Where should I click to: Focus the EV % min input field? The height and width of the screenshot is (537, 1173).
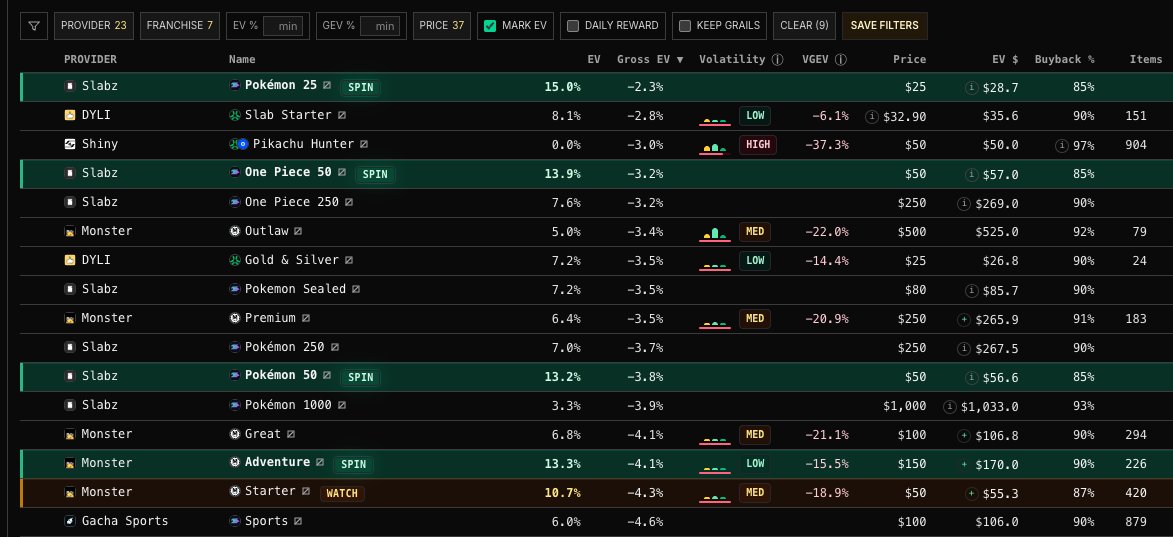284,26
